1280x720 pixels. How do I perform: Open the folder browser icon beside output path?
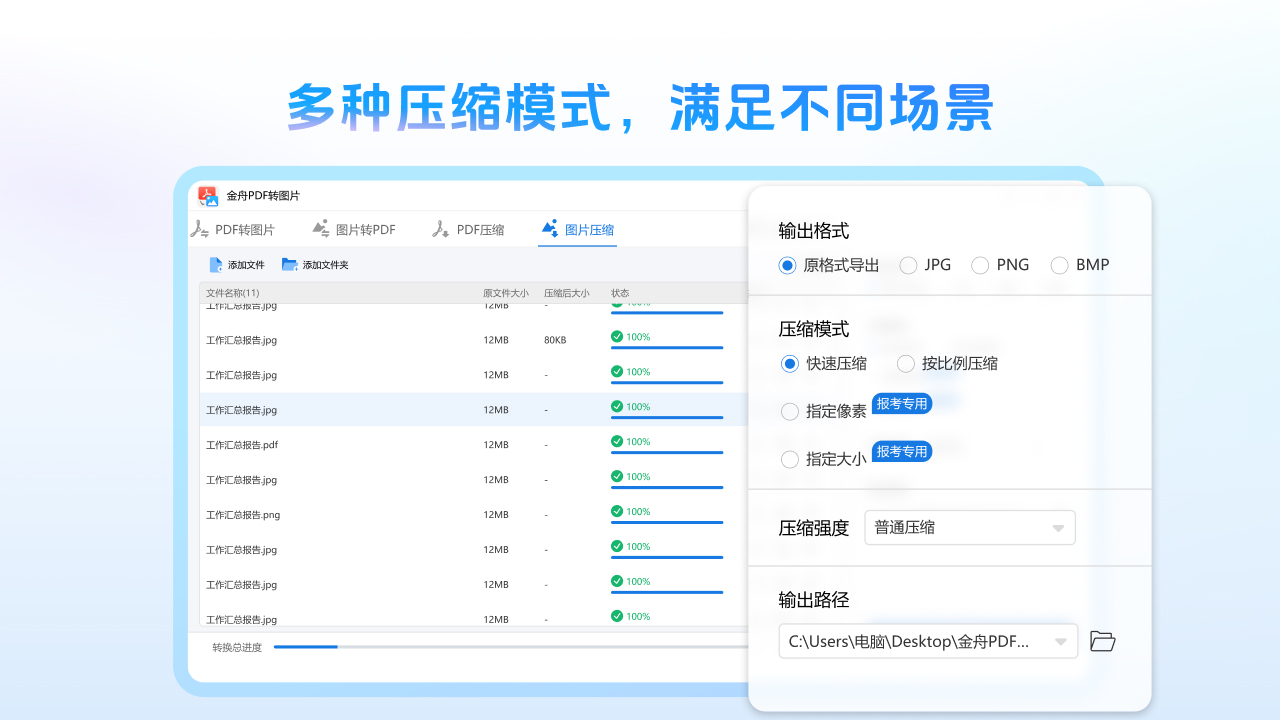pyautogui.click(x=1102, y=641)
